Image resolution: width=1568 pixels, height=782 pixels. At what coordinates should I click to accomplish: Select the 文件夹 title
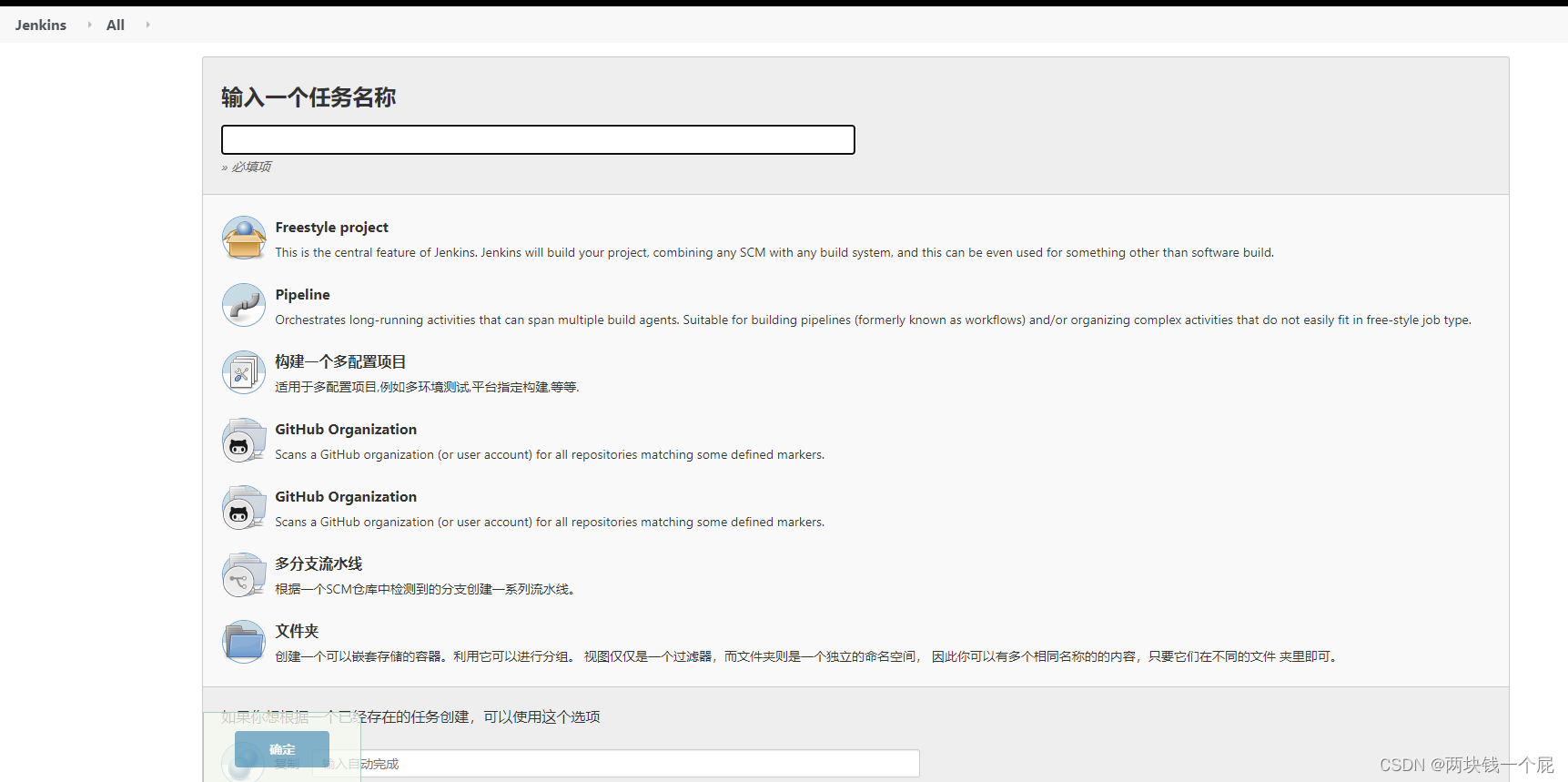click(297, 631)
